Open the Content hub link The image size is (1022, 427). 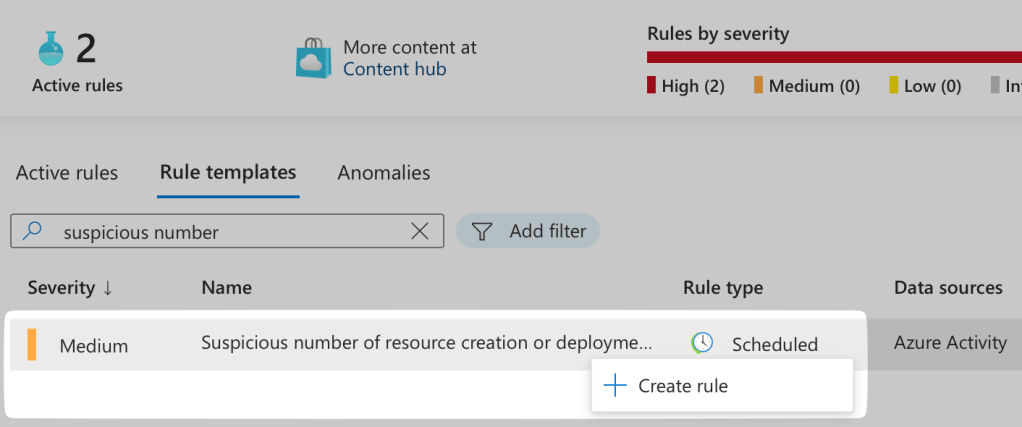tap(394, 69)
